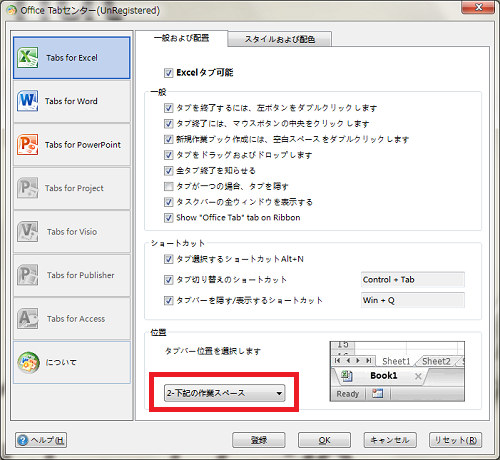
Task: Toggle the Alt+N tab selection shortcut checkbox
Action: (x=168, y=259)
